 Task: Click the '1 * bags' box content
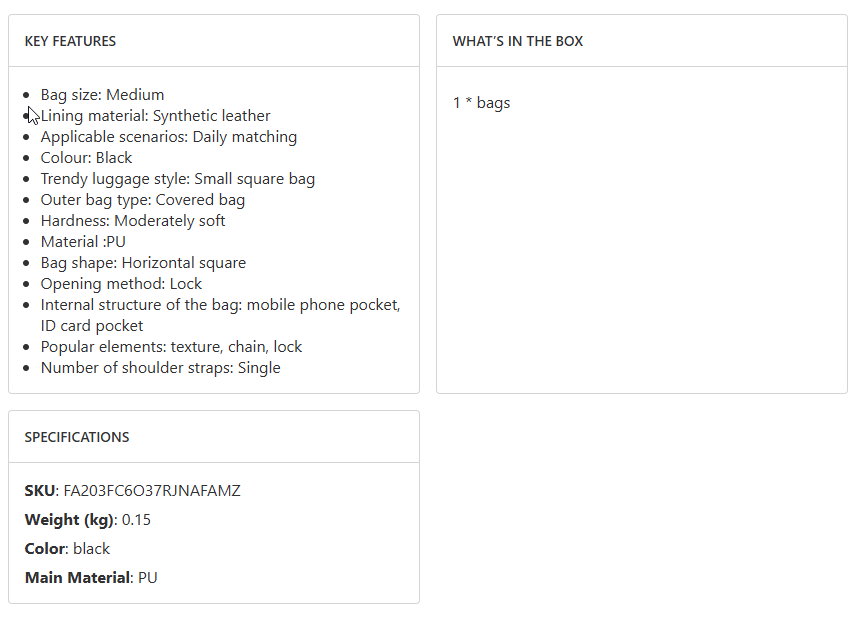(x=481, y=103)
